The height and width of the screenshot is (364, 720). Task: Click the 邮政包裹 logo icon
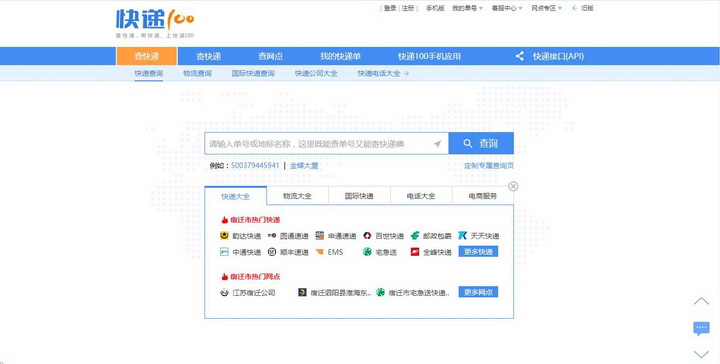click(x=415, y=235)
